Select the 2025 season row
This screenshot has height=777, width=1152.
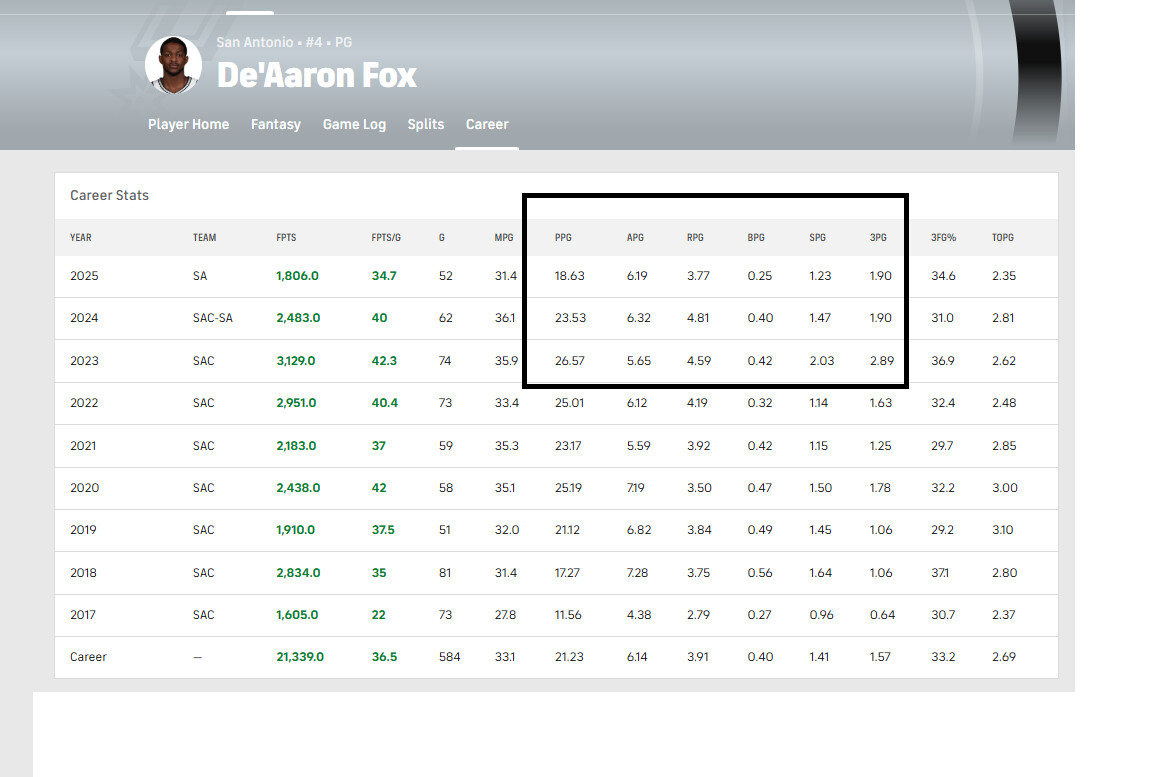84,276
